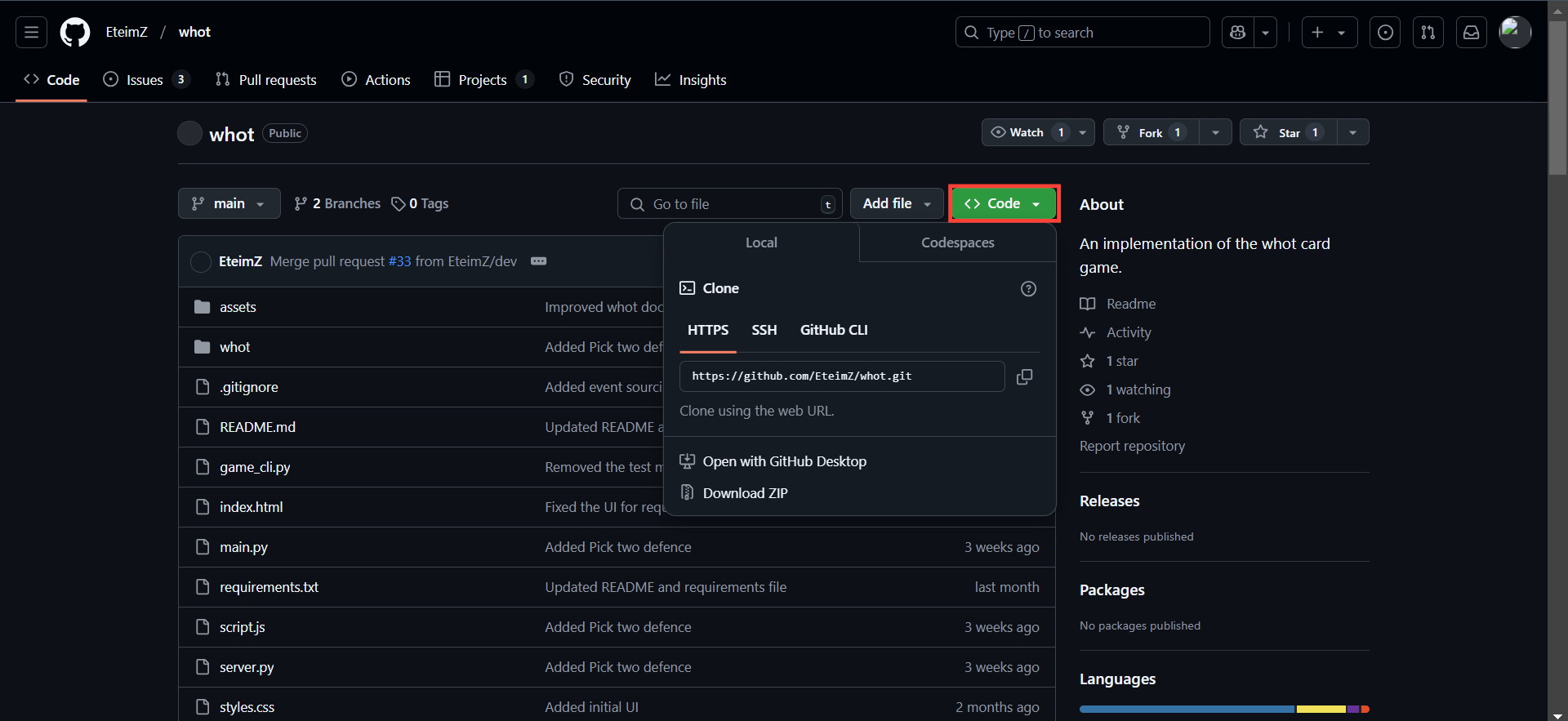The height and width of the screenshot is (721, 1568).
Task: Click the fork icon beside 1 fork
Action: pos(1088,418)
